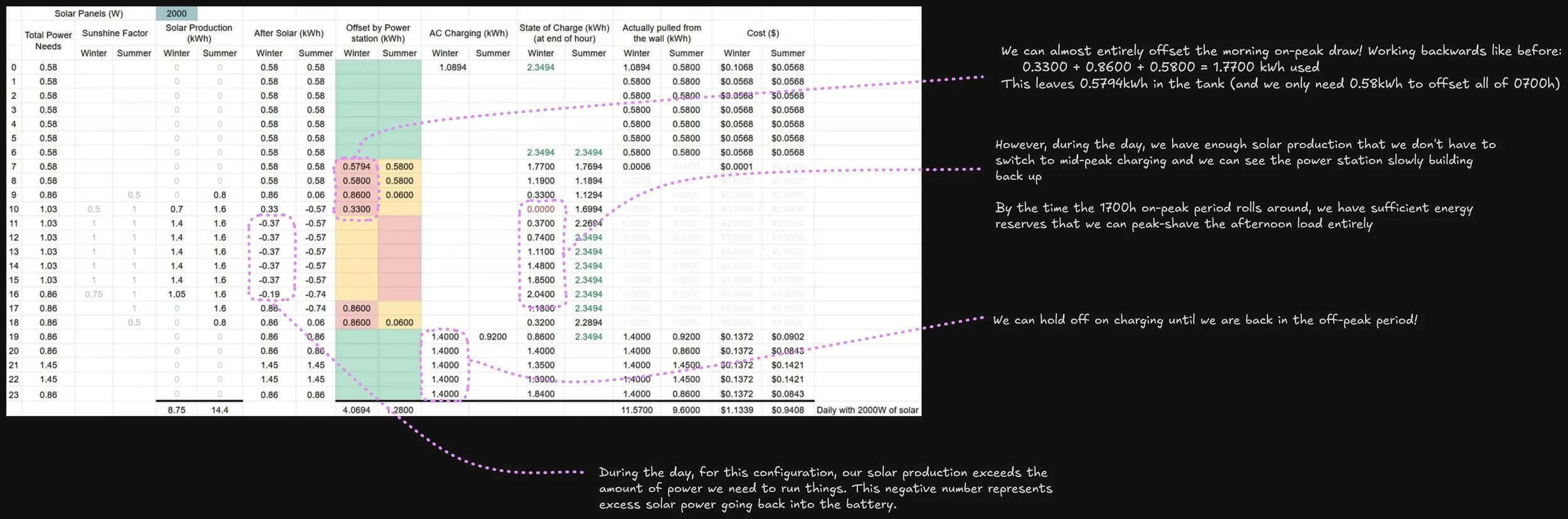Select the 2.0400 State of Charge cell
Screen dimensions: 1568x519
[x=541, y=294]
